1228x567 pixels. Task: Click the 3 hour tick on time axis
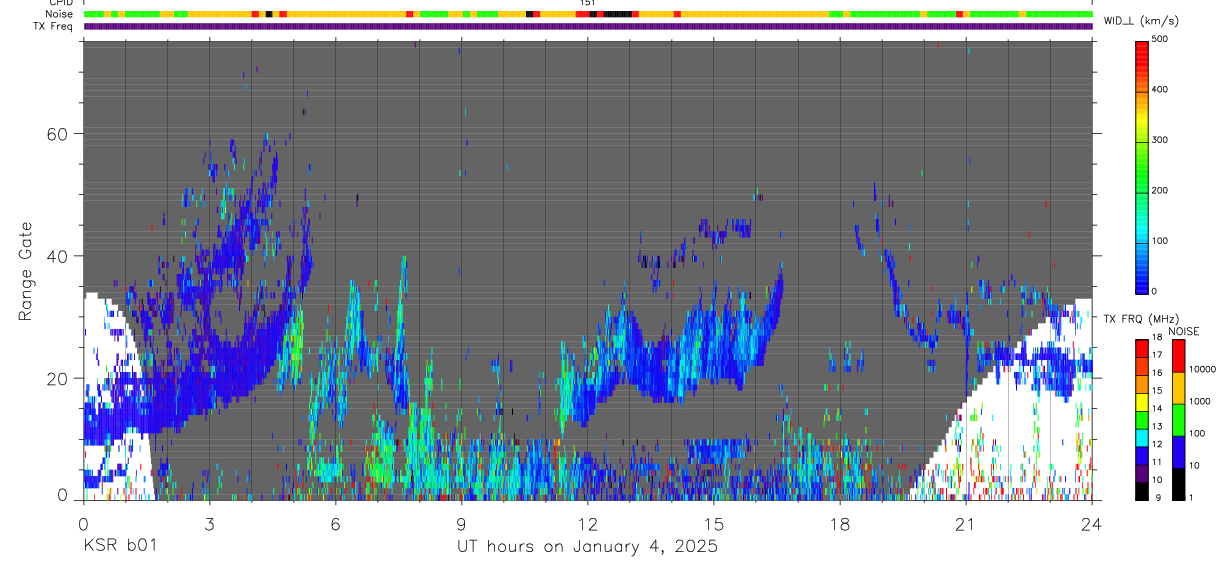[210, 523]
